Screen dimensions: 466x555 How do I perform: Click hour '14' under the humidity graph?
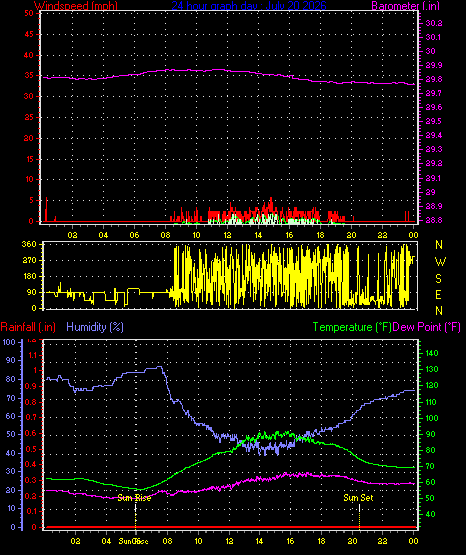(259, 541)
